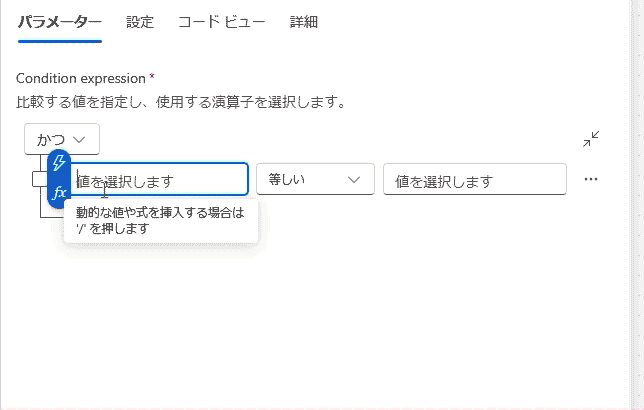Screen dimensions: 644x410
Task: Open the かつ group operator dropdown
Action: (61, 139)
